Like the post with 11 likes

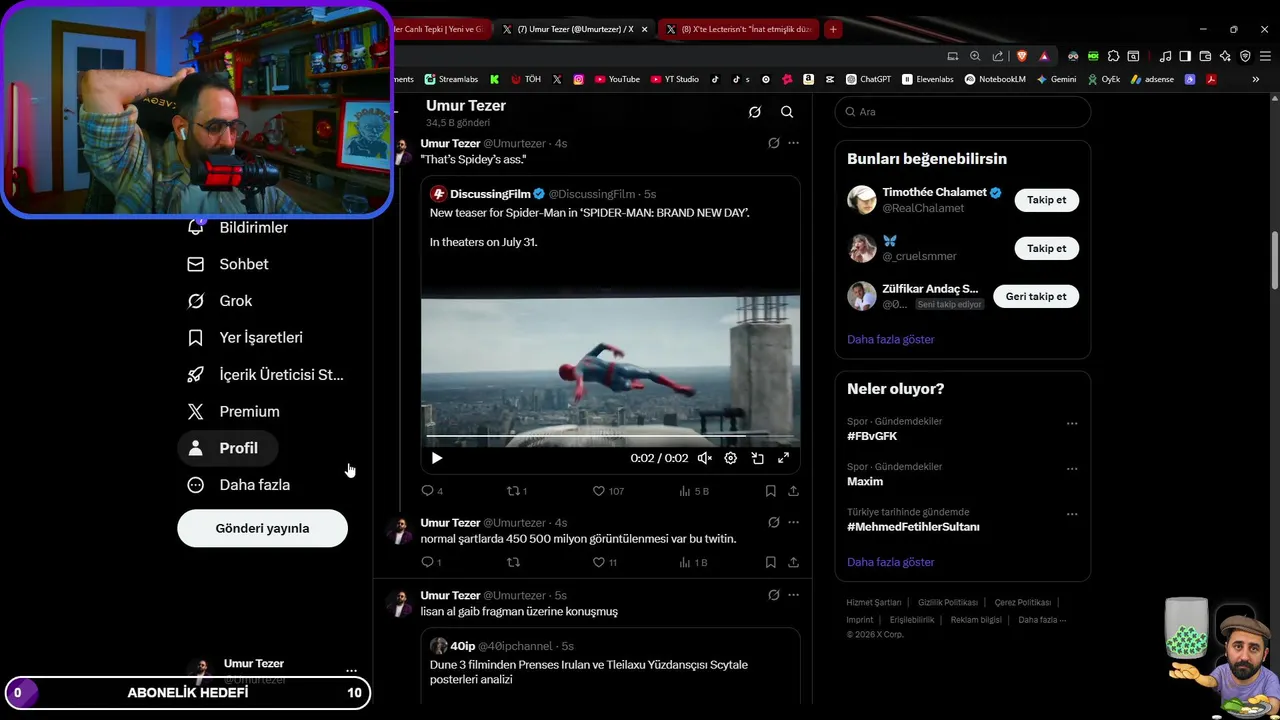click(x=605, y=562)
